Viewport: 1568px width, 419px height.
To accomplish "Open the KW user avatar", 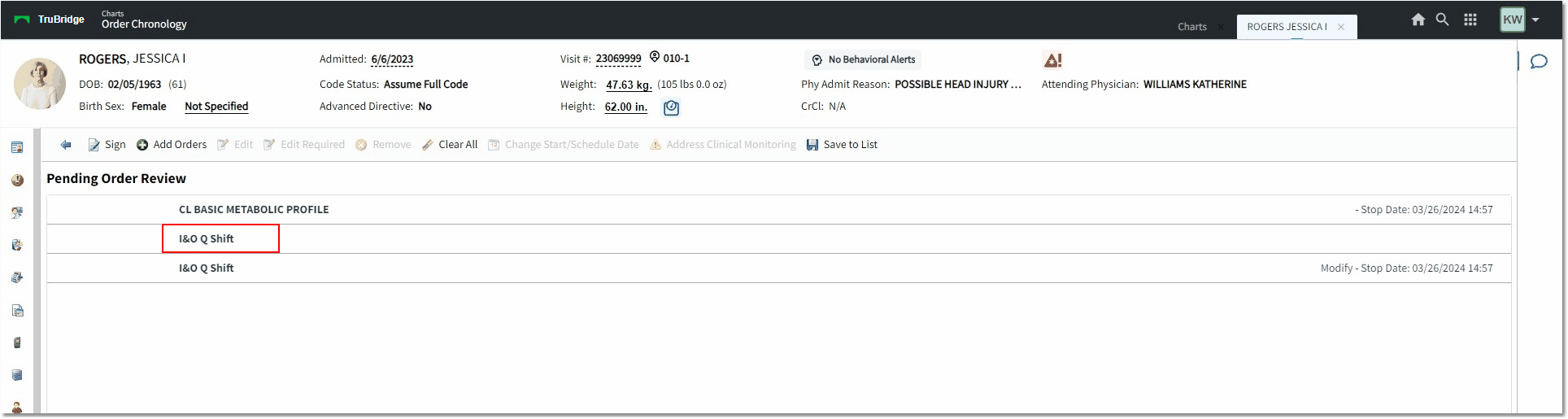I will click(x=1513, y=20).
